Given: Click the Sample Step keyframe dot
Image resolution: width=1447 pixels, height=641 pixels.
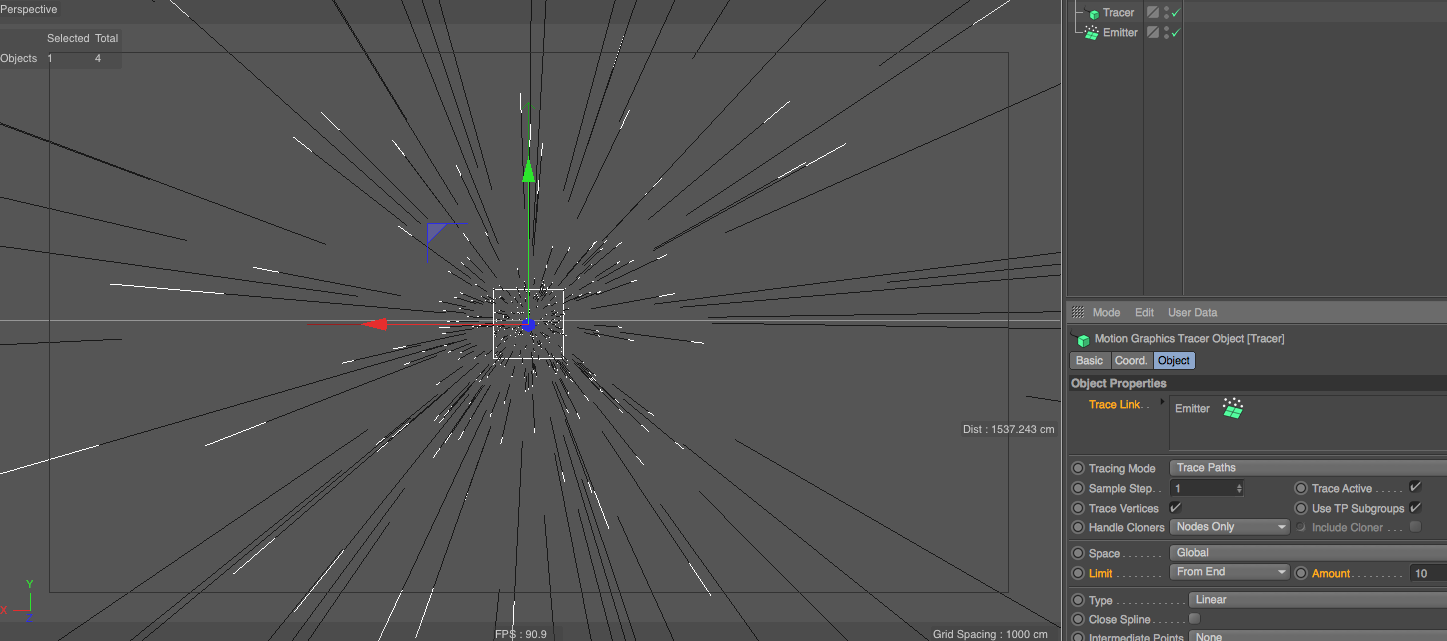Looking at the screenshot, I should coord(1078,488).
